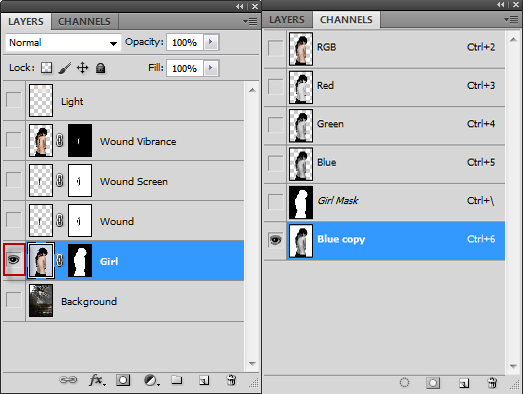524x394 pixels.
Task: Select the Wound Screen layer name
Action: [134, 182]
